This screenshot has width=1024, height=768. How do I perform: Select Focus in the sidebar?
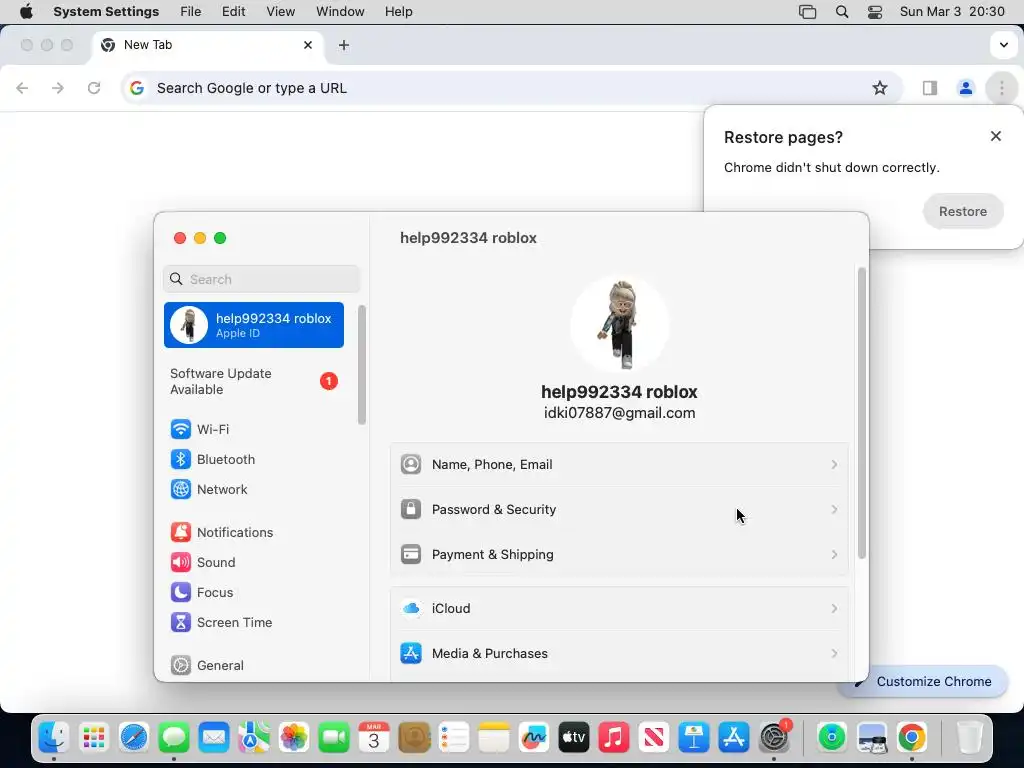(x=202, y=592)
